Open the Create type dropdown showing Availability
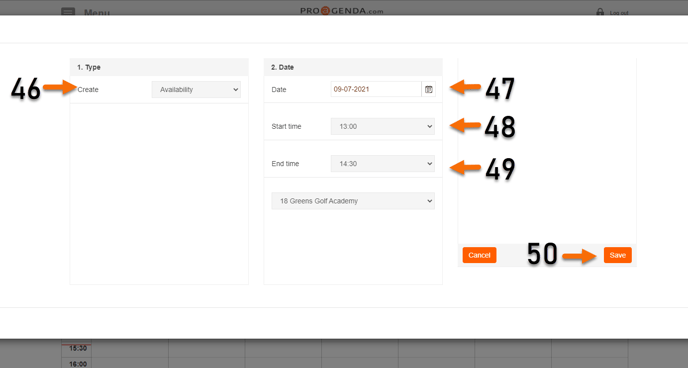This screenshot has width=688, height=368. click(196, 89)
